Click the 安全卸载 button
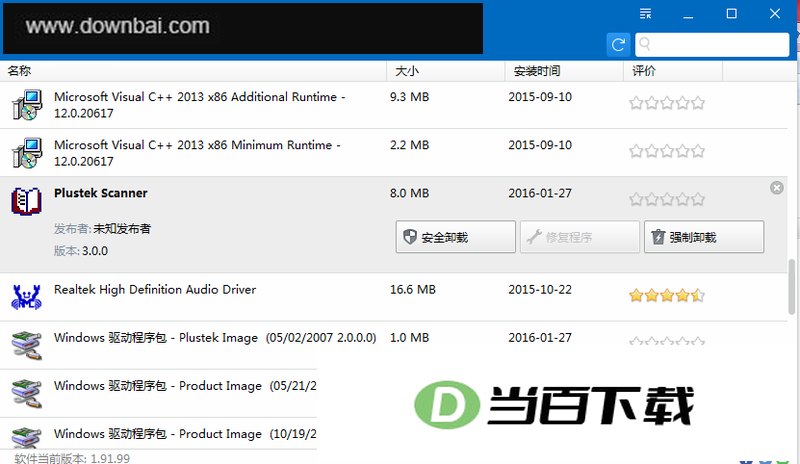 click(456, 237)
